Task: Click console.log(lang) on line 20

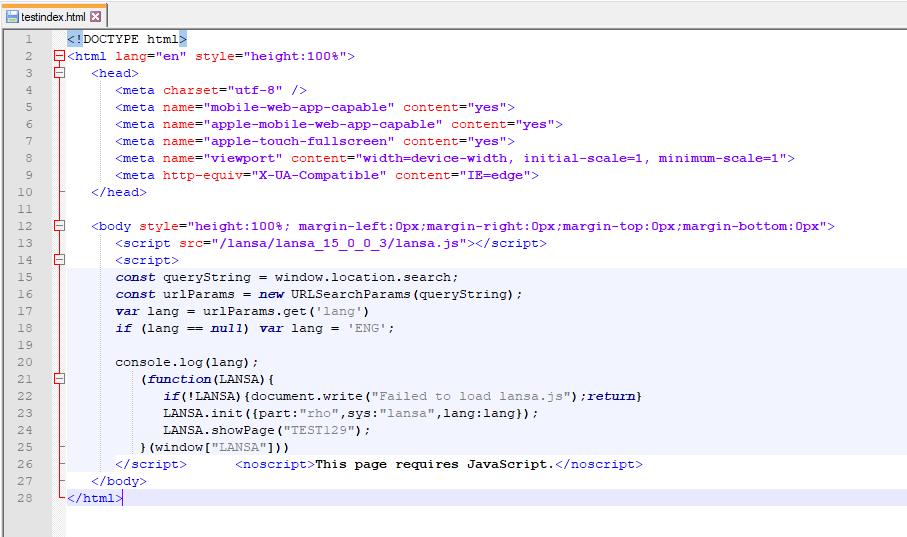Action: [x=182, y=362]
